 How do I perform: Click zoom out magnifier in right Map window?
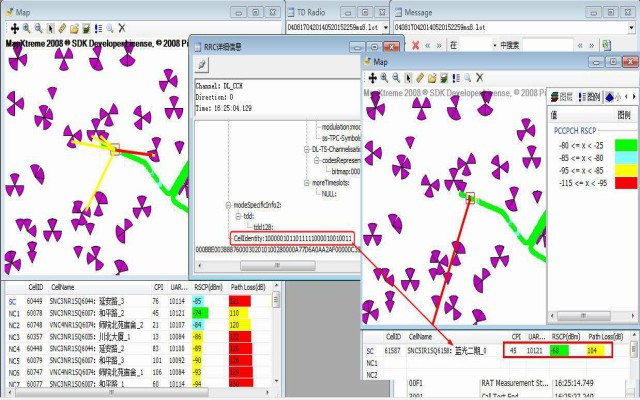pyautogui.click(x=396, y=77)
